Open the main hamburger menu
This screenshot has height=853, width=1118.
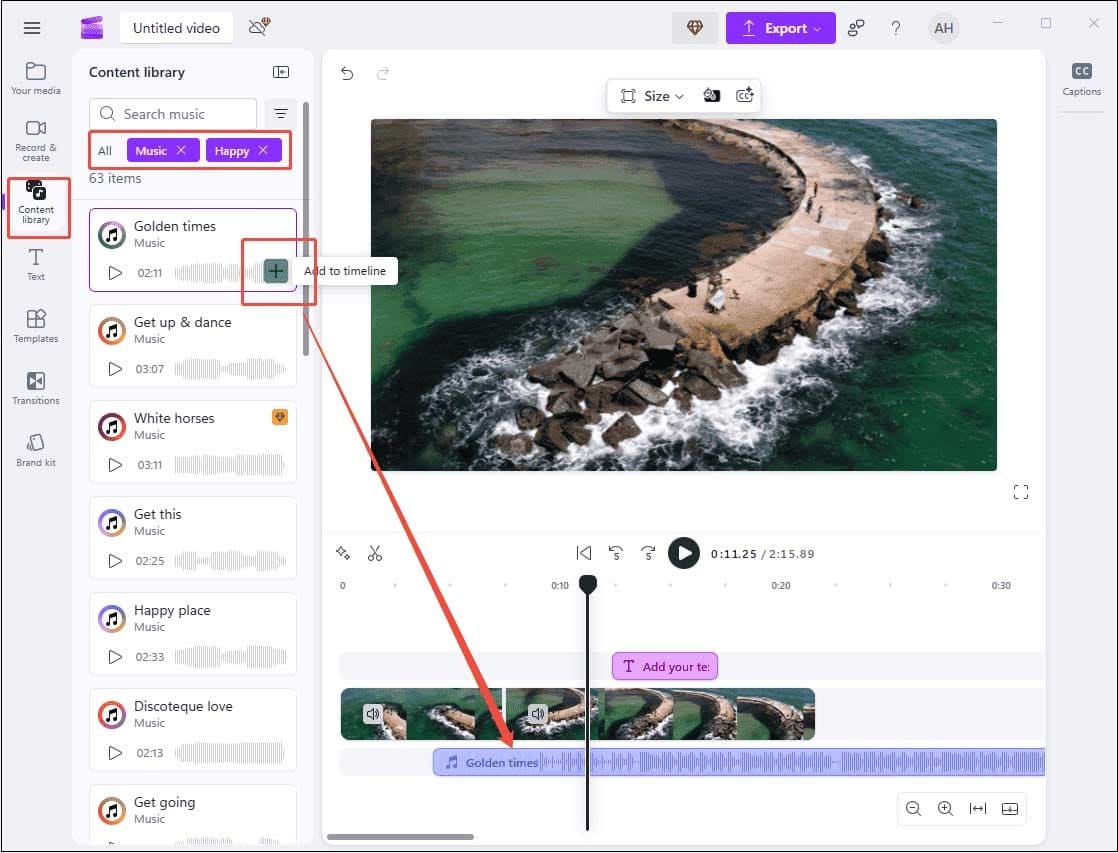pos(31,27)
